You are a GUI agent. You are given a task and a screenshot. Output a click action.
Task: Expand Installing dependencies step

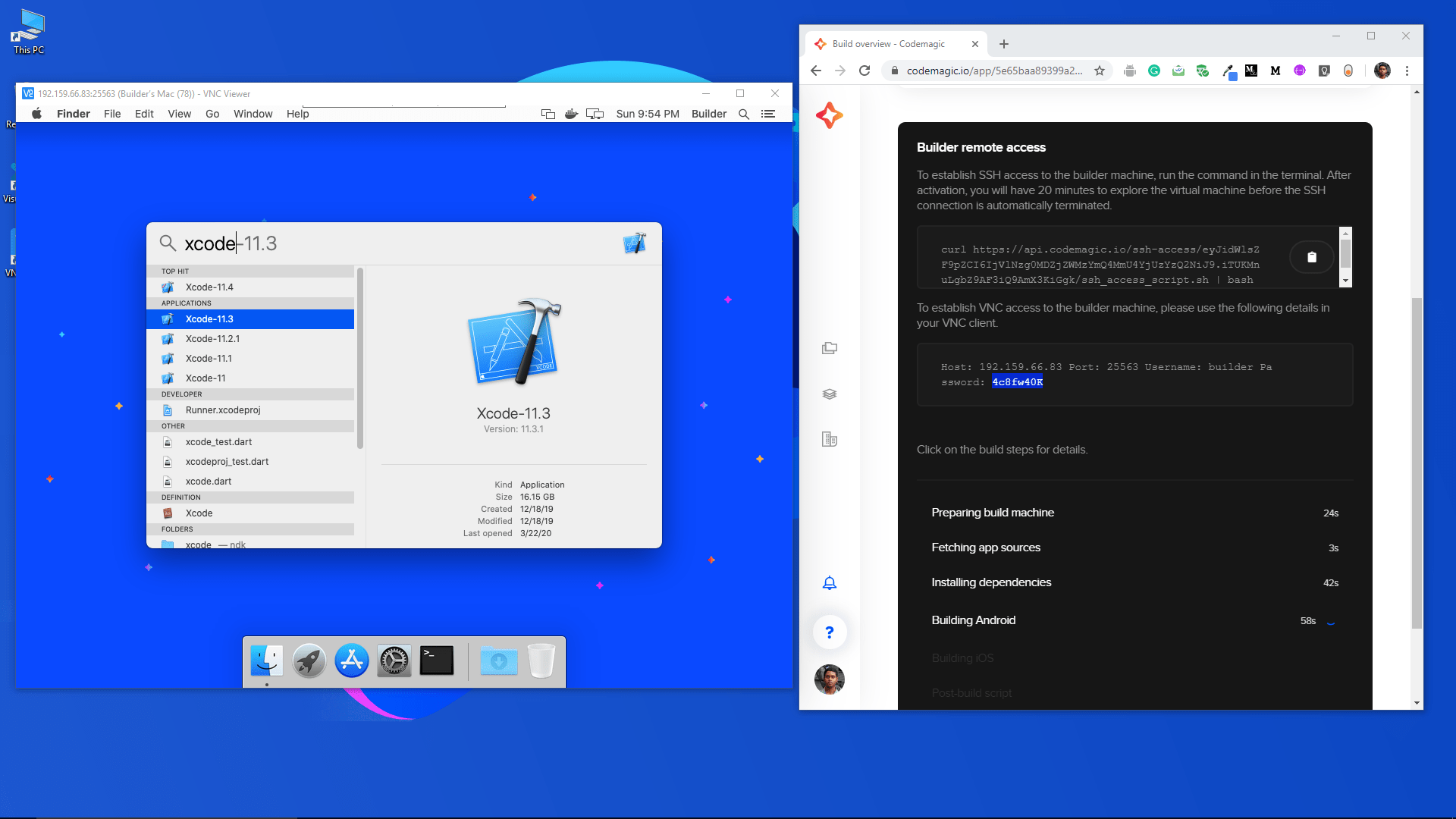pos(1134,582)
